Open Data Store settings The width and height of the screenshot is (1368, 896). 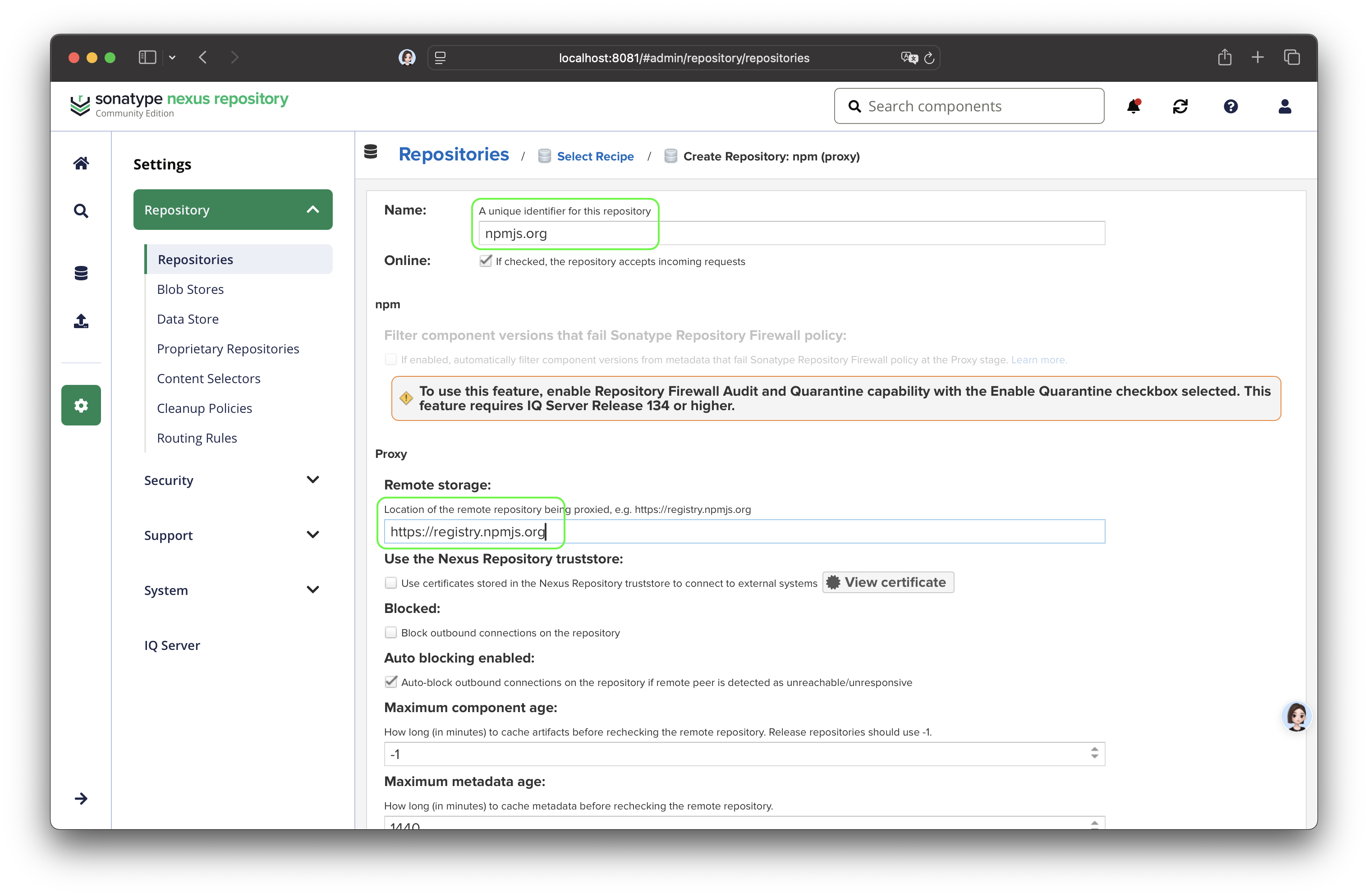pyautogui.click(x=188, y=319)
